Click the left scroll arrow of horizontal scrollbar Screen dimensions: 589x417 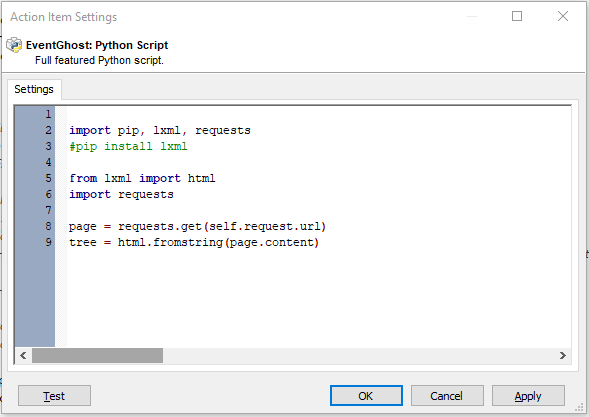(x=23, y=355)
